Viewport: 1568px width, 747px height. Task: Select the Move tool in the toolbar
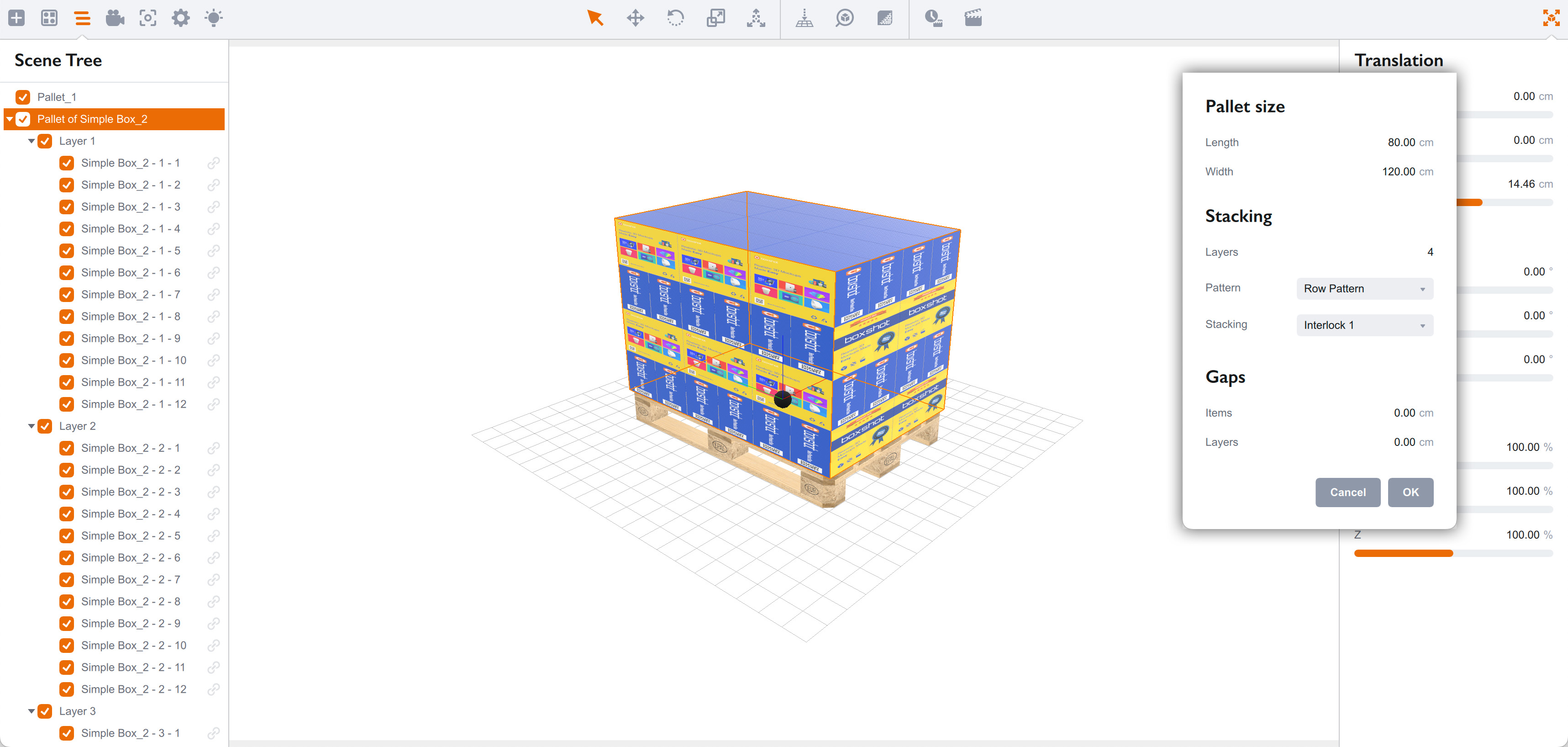pyautogui.click(x=636, y=18)
